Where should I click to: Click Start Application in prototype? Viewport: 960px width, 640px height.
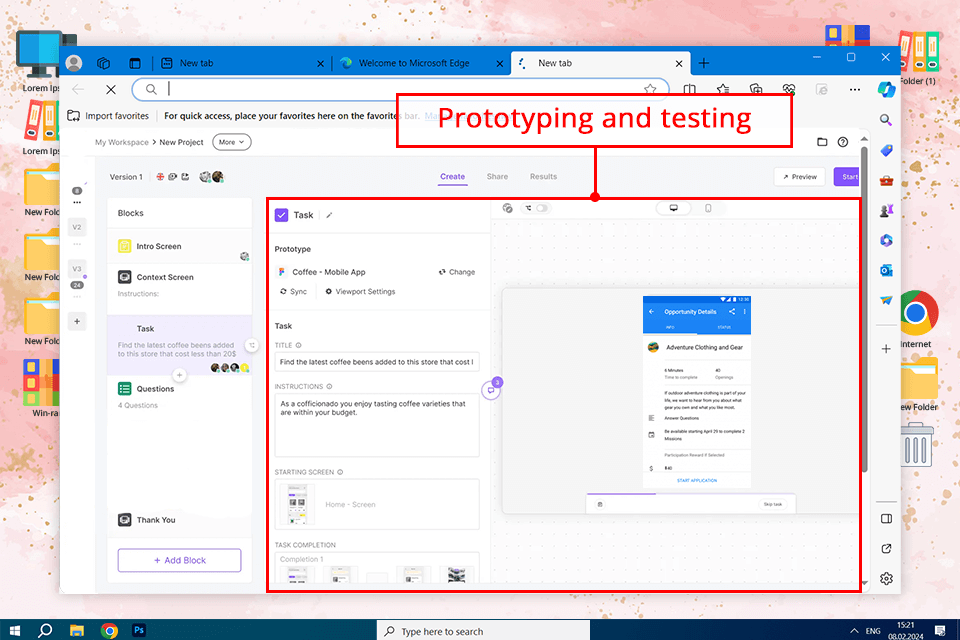pos(697,480)
